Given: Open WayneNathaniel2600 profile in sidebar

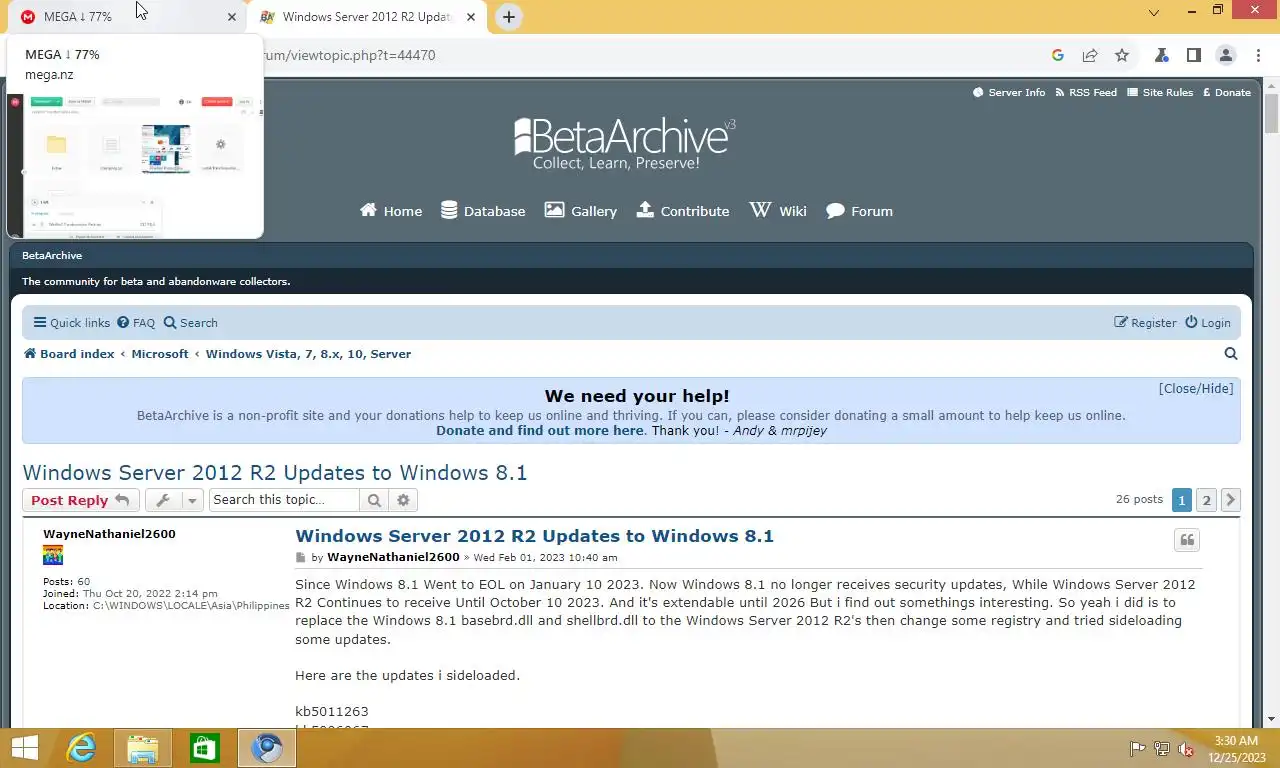Looking at the screenshot, I should [109, 534].
